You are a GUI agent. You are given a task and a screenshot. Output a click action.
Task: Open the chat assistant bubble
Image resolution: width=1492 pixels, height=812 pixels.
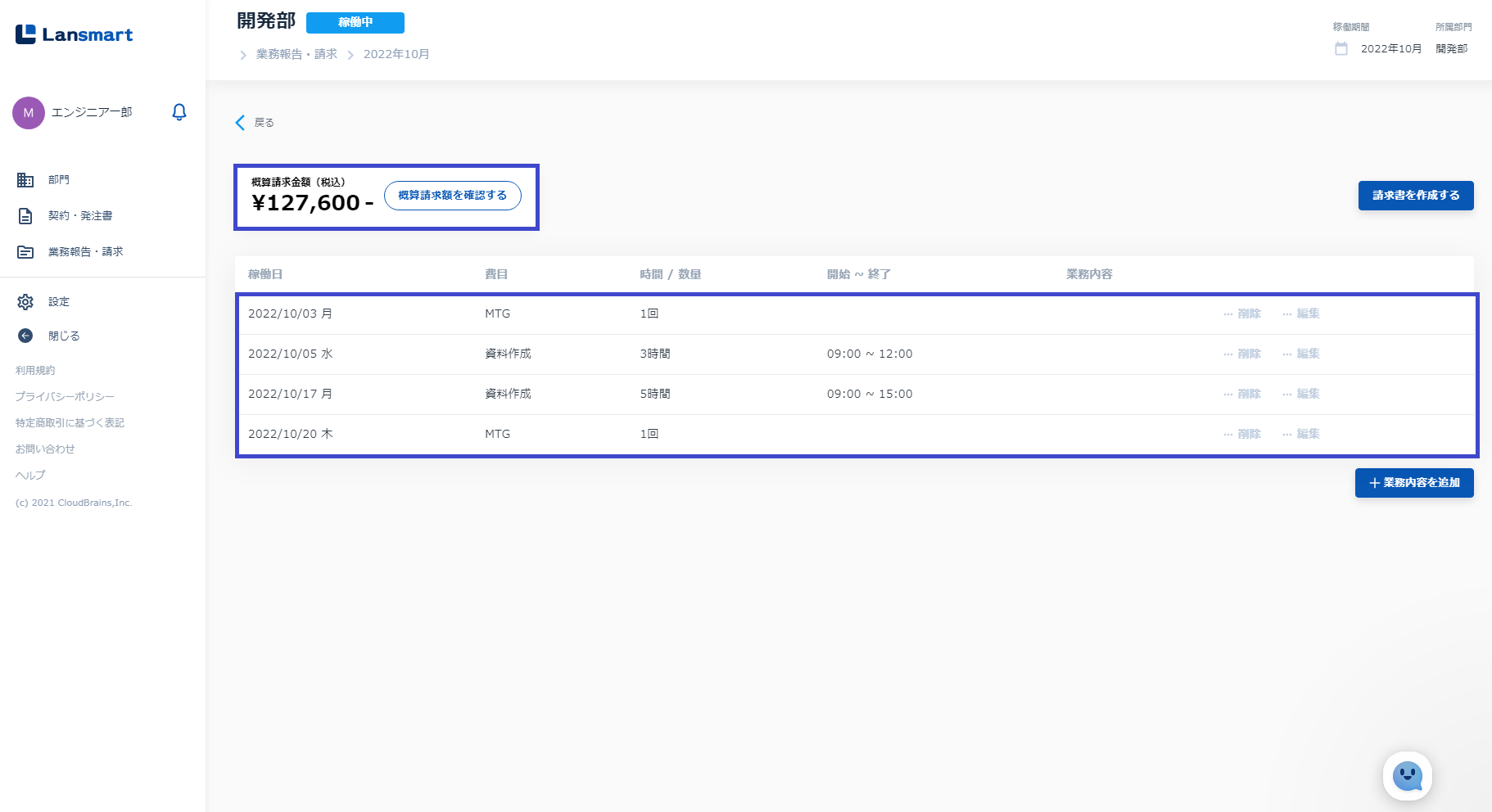pyautogui.click(x=1408, y=776)
